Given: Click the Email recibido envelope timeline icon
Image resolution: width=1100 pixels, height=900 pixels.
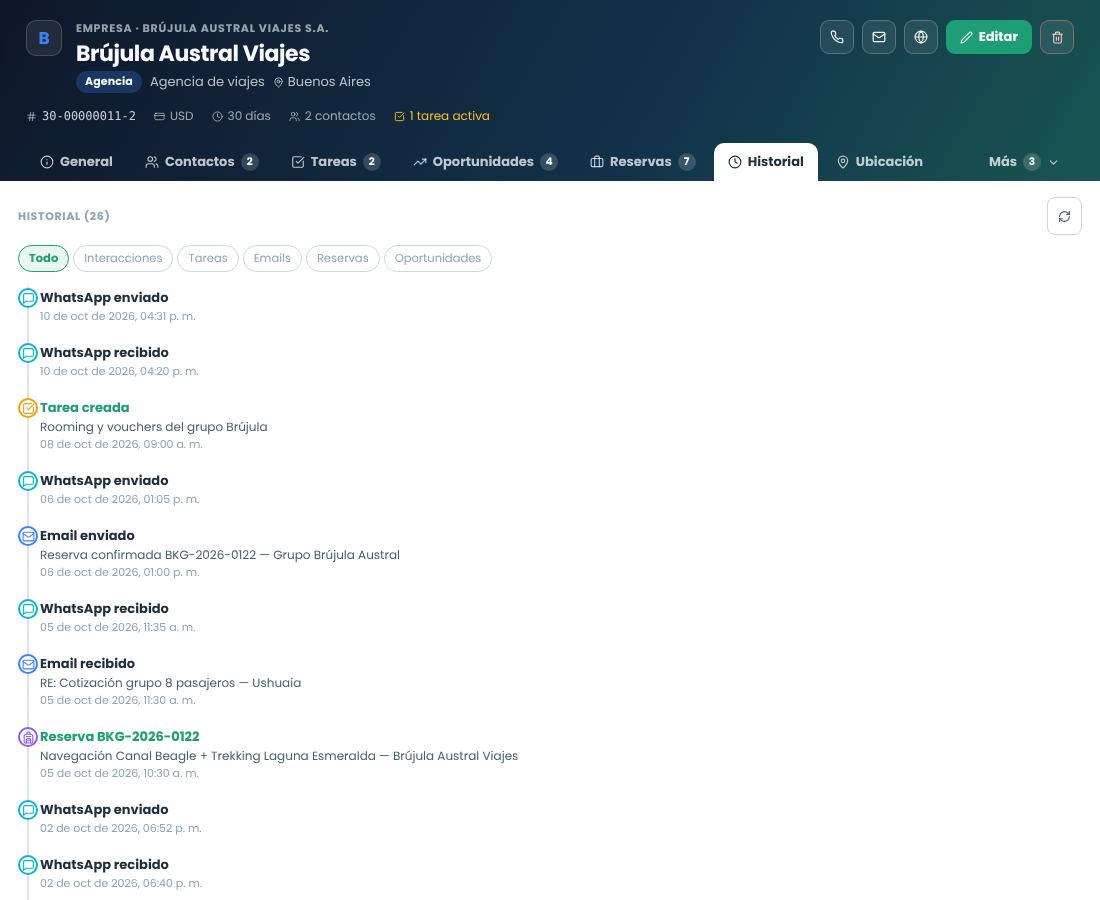Looking at the screenshot, I should 27,664.
